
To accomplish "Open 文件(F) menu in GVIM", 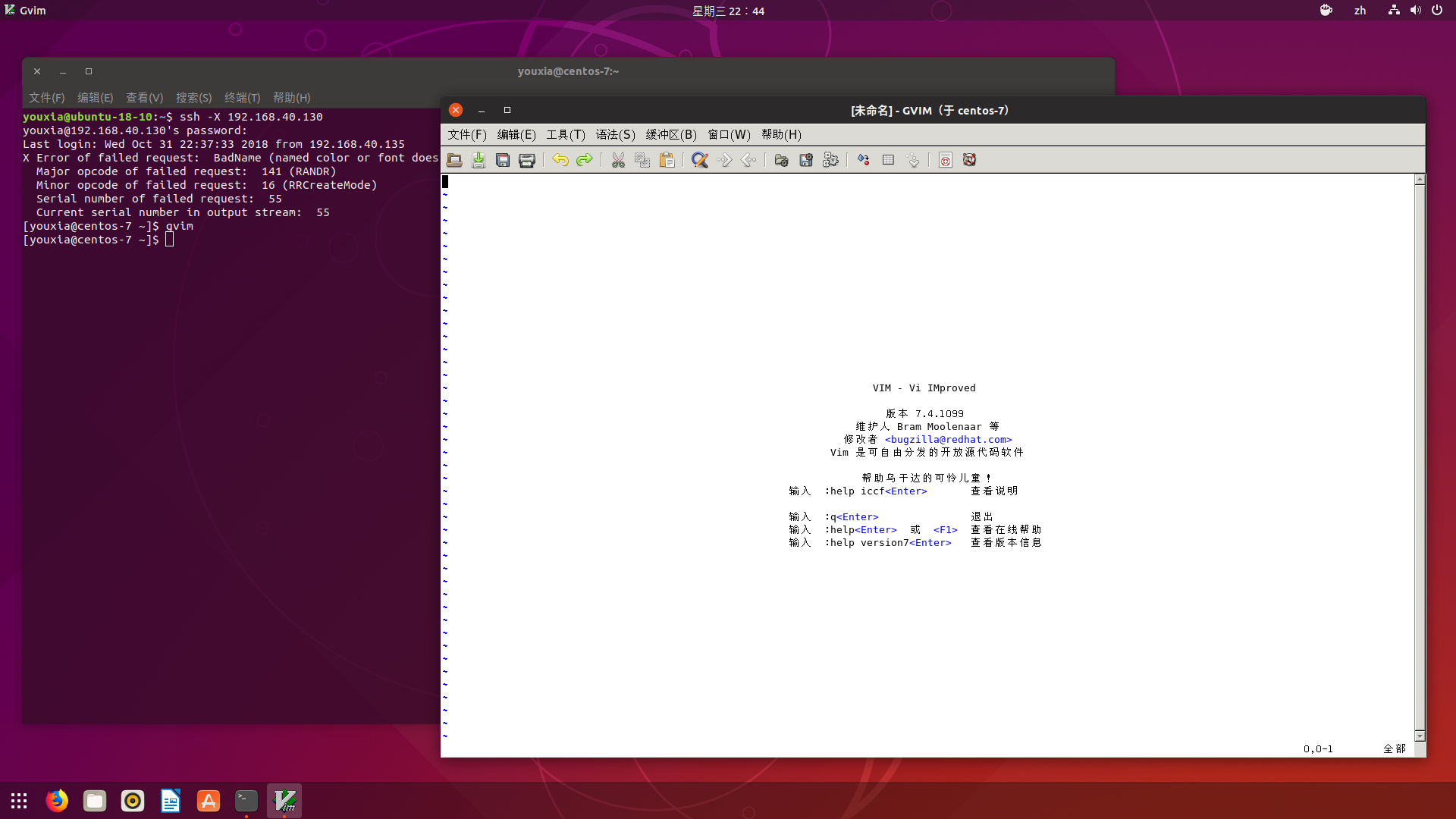I will [467, 134].
